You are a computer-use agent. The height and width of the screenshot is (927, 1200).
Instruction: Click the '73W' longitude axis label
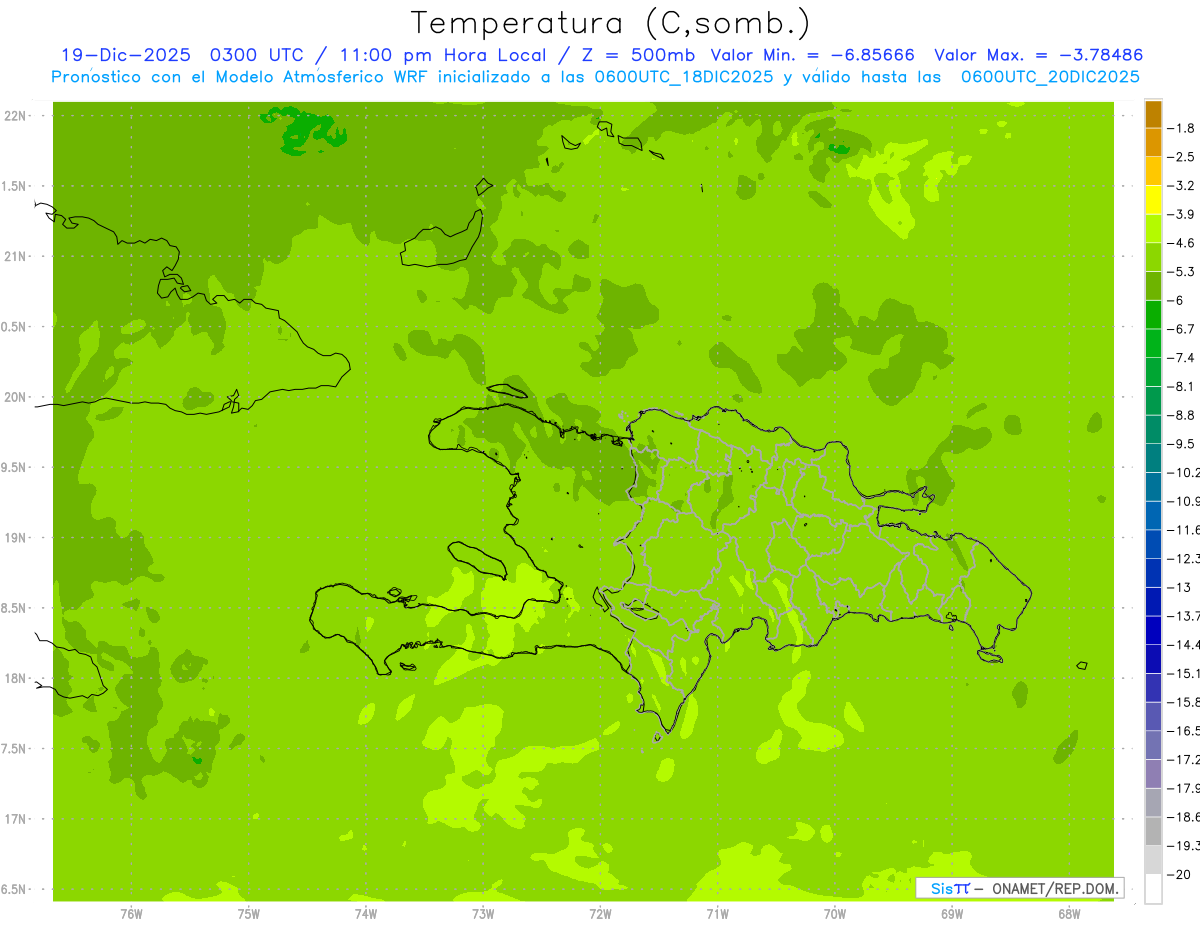click(483, 914)
